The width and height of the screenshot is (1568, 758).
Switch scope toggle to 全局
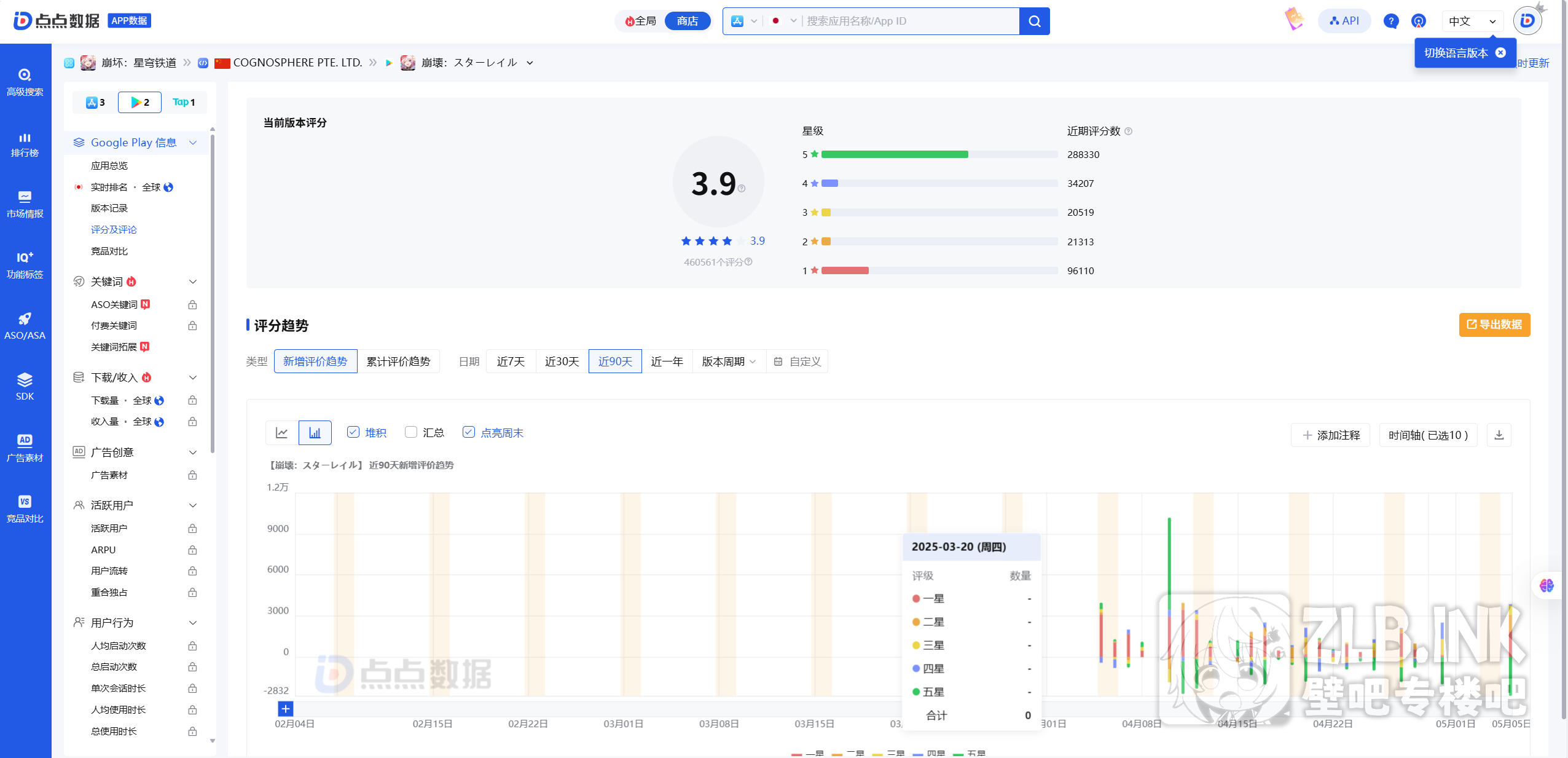coord(641,21)
